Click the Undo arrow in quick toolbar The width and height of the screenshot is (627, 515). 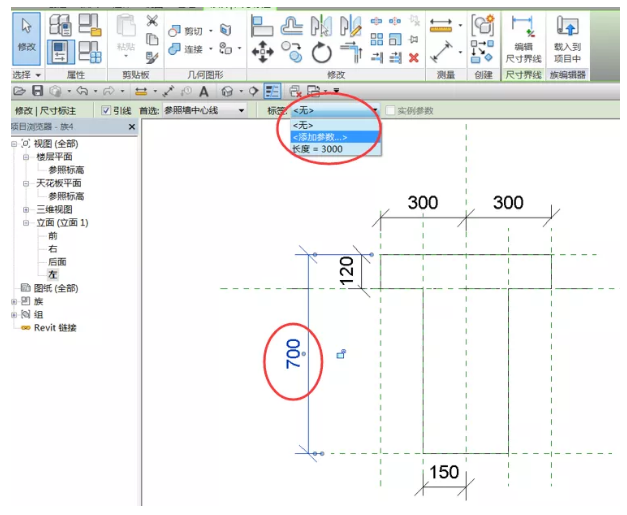82,91
